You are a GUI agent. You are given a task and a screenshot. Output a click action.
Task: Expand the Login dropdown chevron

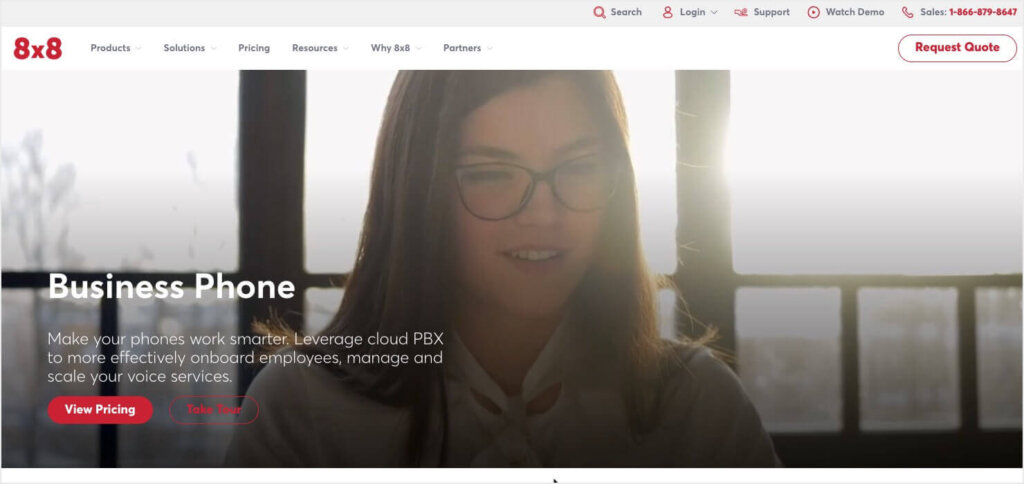(x=714, y=13)
